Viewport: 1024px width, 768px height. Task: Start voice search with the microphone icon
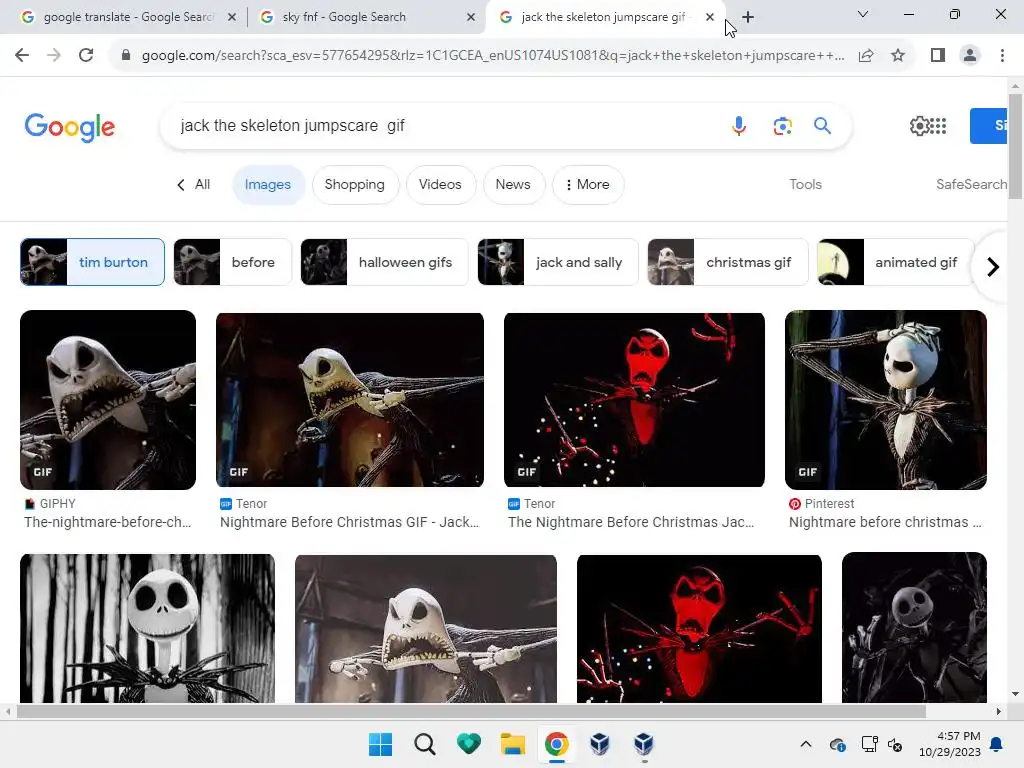pos(739,125)
